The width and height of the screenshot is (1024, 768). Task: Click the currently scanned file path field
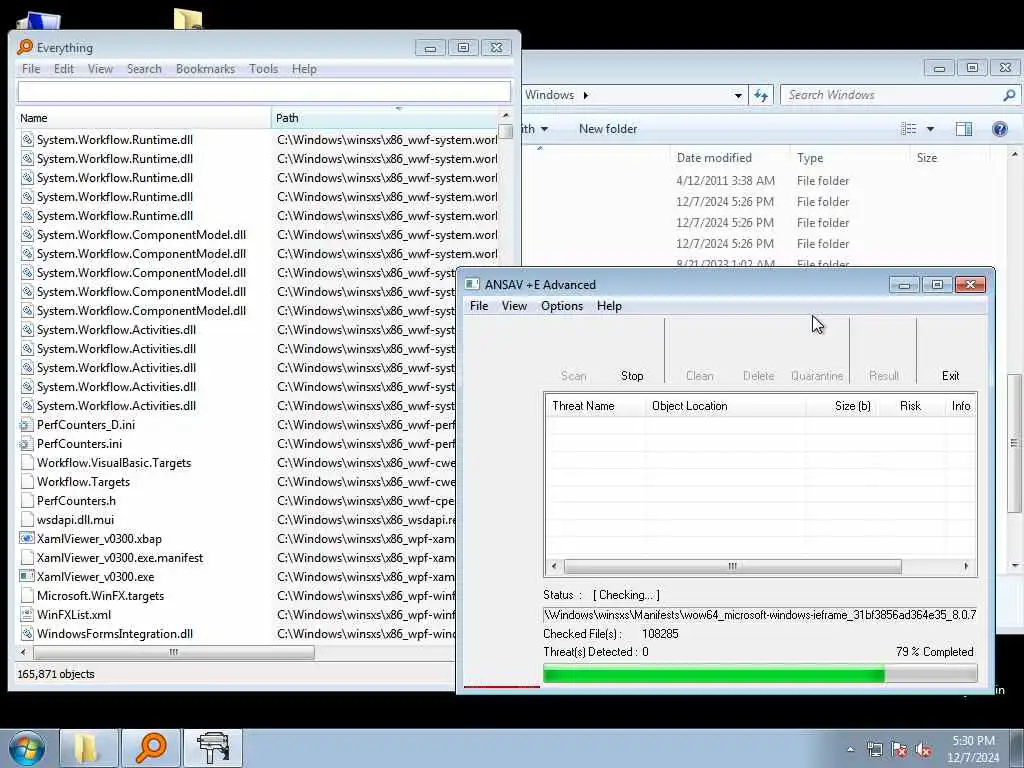coord(760,615)
